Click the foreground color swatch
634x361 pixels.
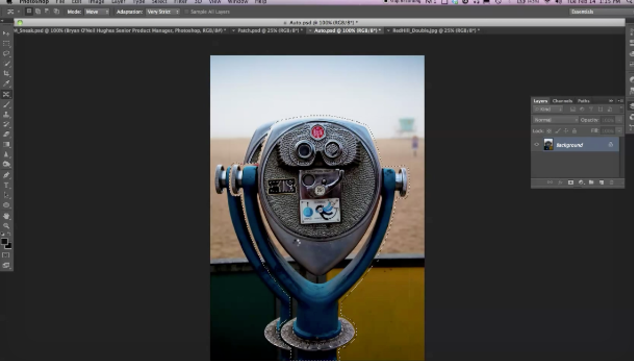click(4, 242)
